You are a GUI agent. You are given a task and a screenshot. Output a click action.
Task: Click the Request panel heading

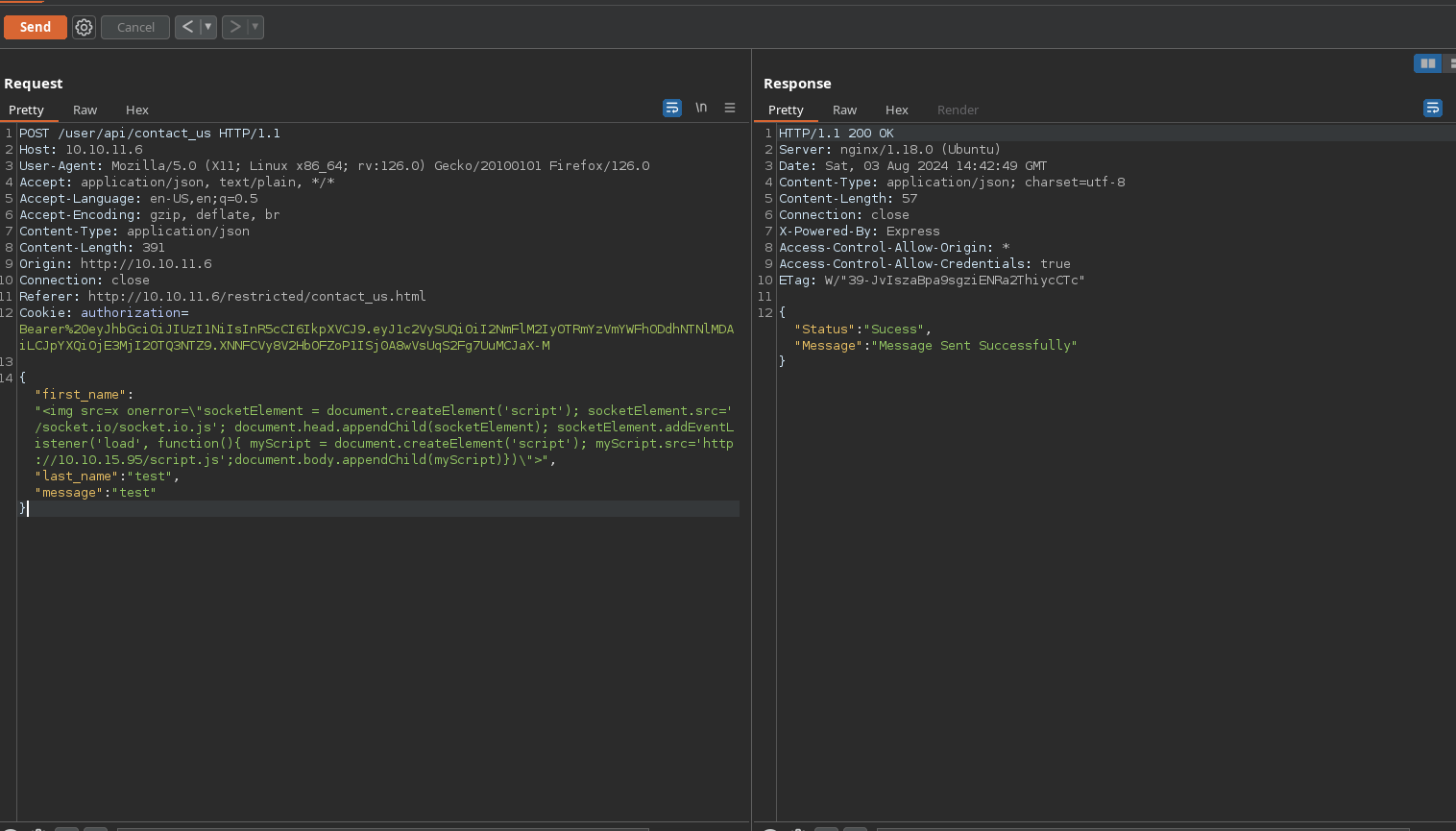click(x=34, y=84)
